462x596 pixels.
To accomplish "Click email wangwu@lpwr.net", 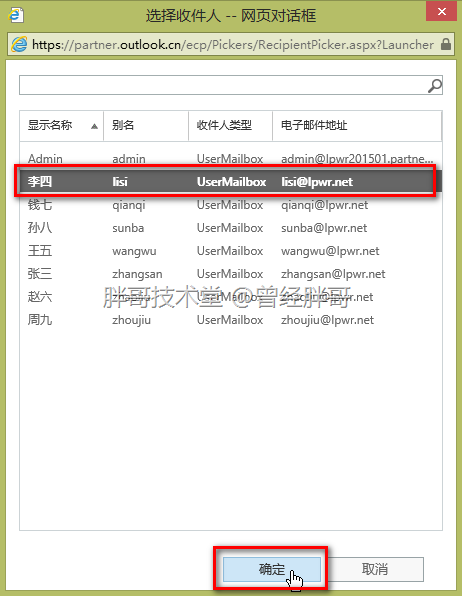I will [x=330, y=251].
